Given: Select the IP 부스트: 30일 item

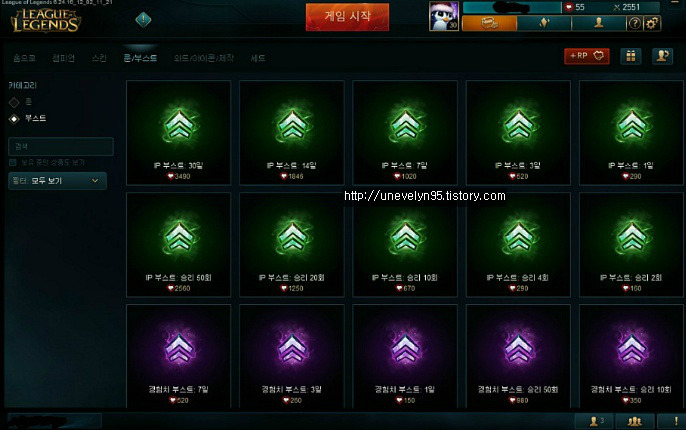Looking at the screenshot, I should 178,133.
